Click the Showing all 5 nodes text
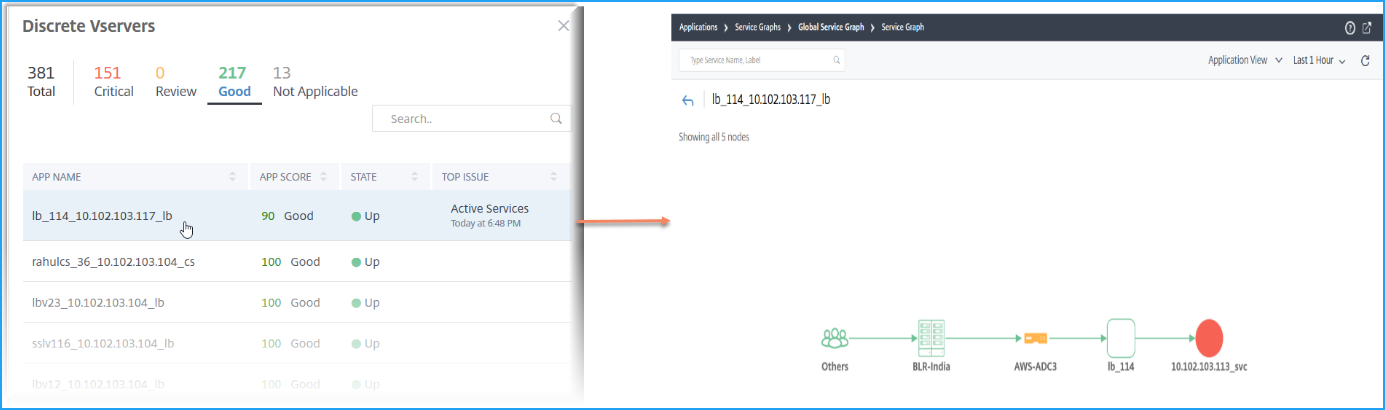Screen dimensions: 1385x410 [x=714, y=137]
